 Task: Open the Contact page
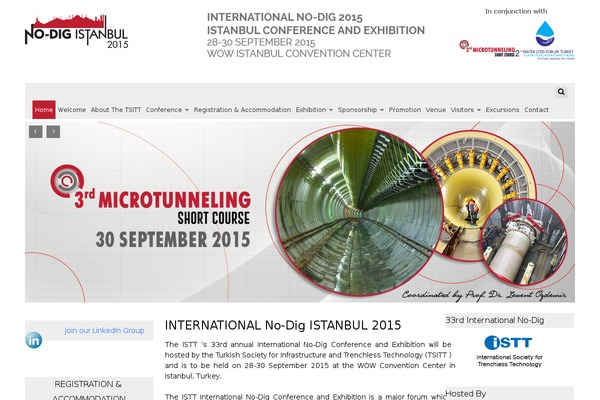(x=536, y=110)
